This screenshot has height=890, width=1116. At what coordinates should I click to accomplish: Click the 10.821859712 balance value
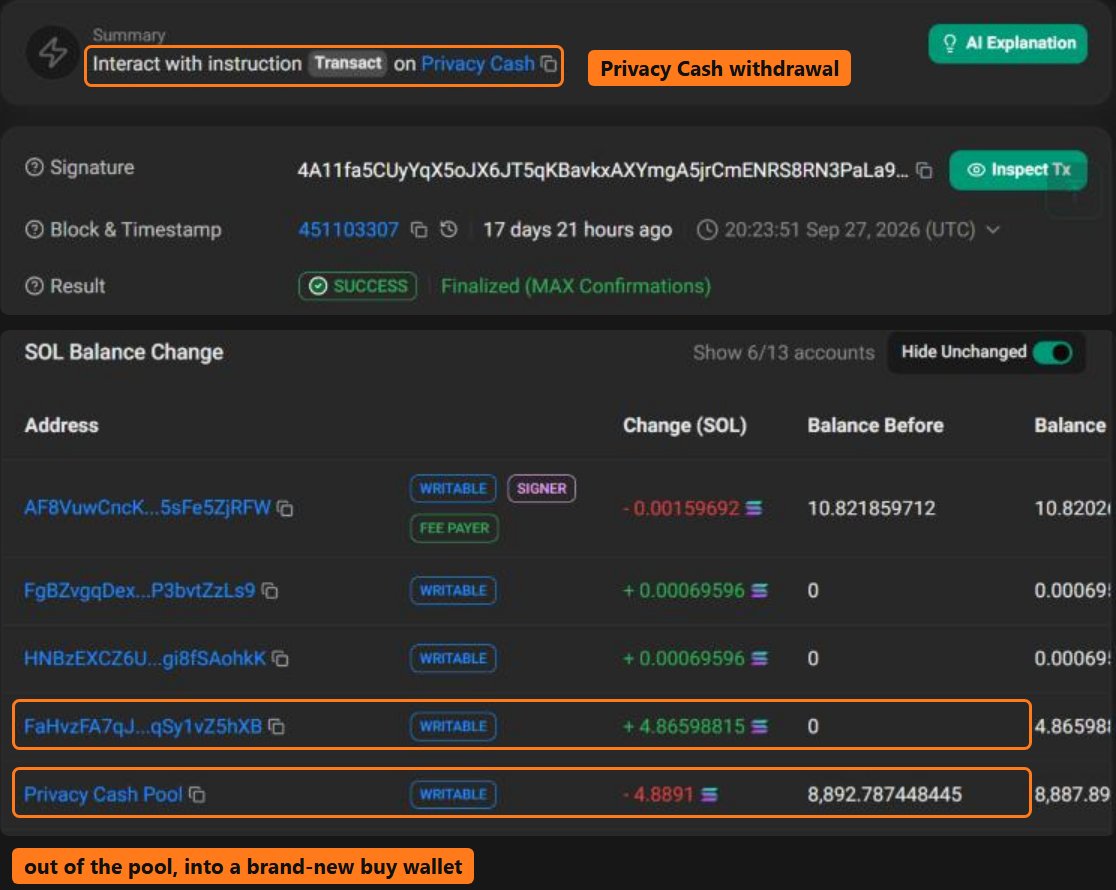[x=872, y=508]
